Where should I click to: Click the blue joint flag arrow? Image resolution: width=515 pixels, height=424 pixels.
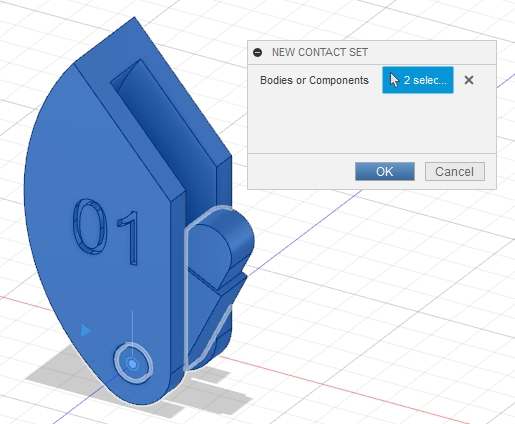tap(86, 331)
